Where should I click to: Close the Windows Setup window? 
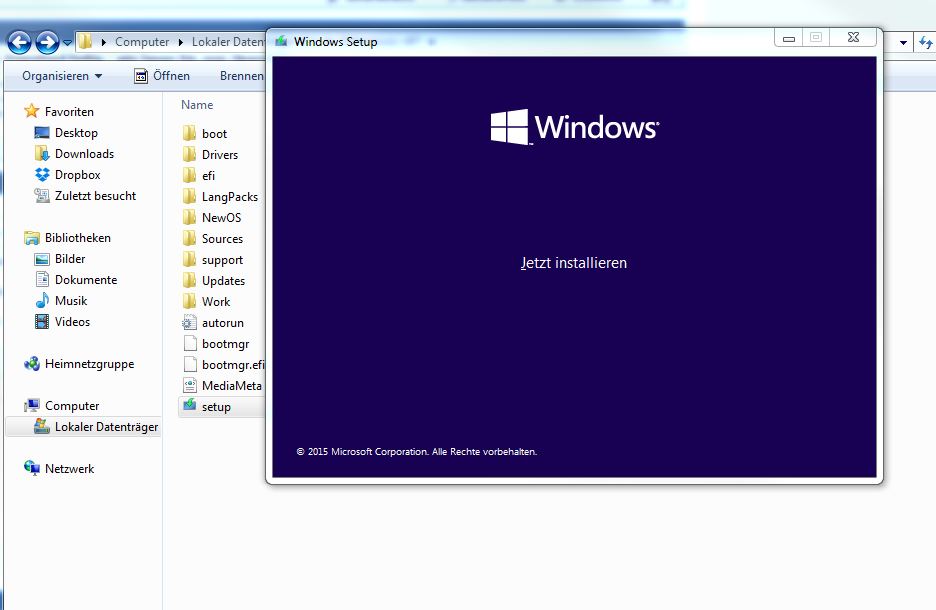coord(854,38)
